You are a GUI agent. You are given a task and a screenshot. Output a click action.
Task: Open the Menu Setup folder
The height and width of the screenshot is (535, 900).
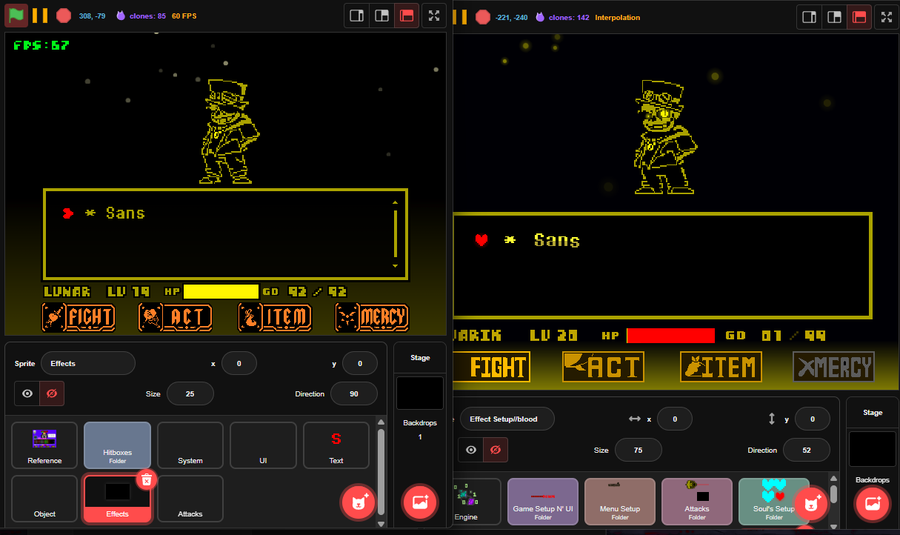point(620,502)
